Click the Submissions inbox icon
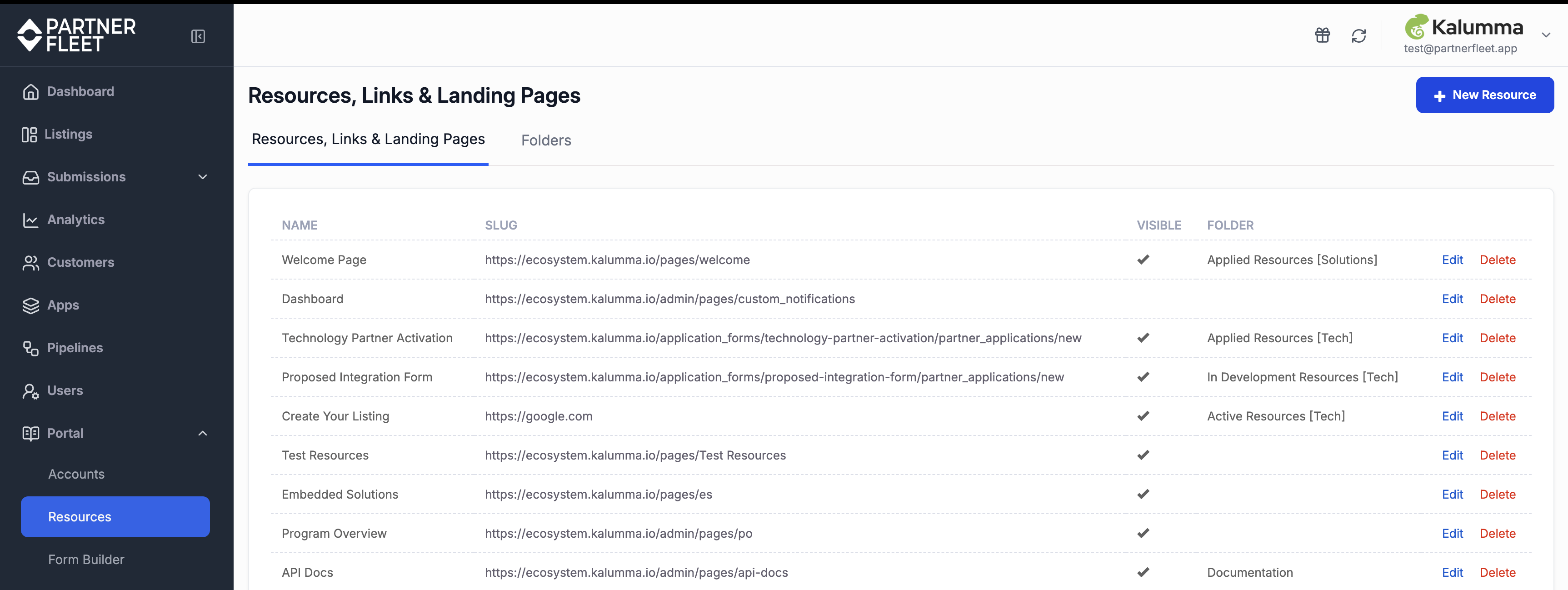The height and width of the screenshot is (590, 1568). tap(30, 177)
